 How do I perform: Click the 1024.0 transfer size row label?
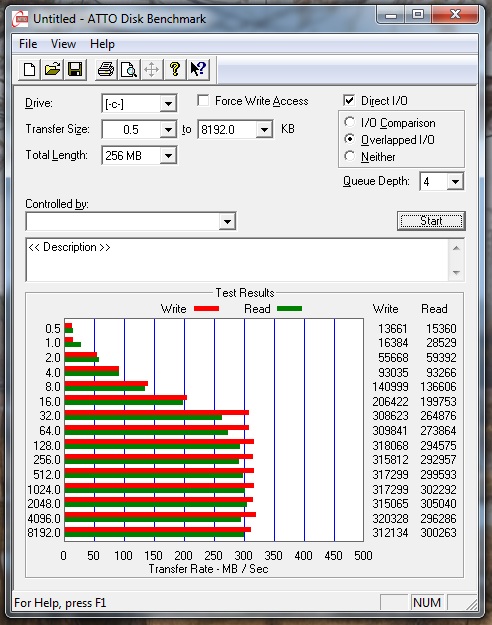[x=44, y=489]
